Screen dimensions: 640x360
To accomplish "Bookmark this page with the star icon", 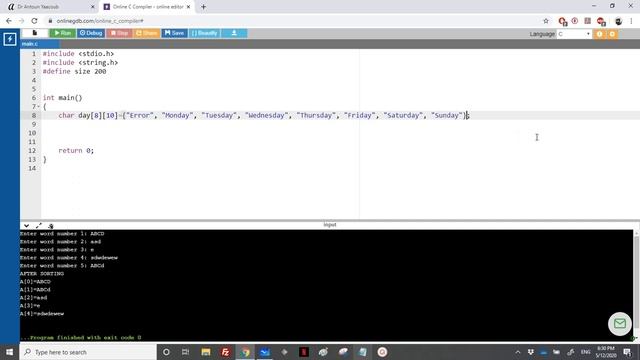I will (546, 21).
